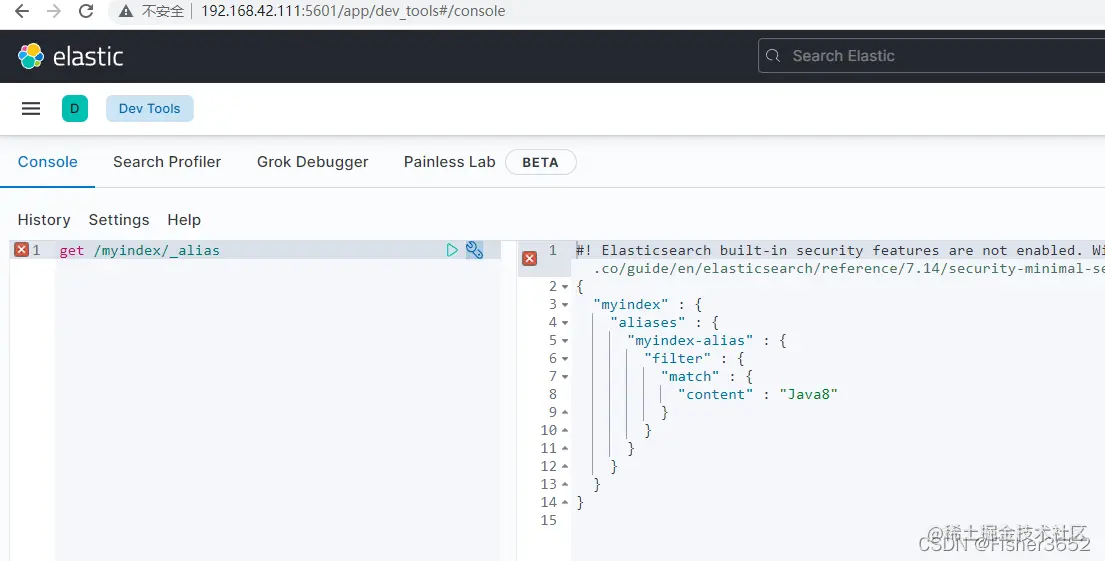Collapse the "aliases" block at line 4
Screen dimensions: 1105x561
[565, 323]
